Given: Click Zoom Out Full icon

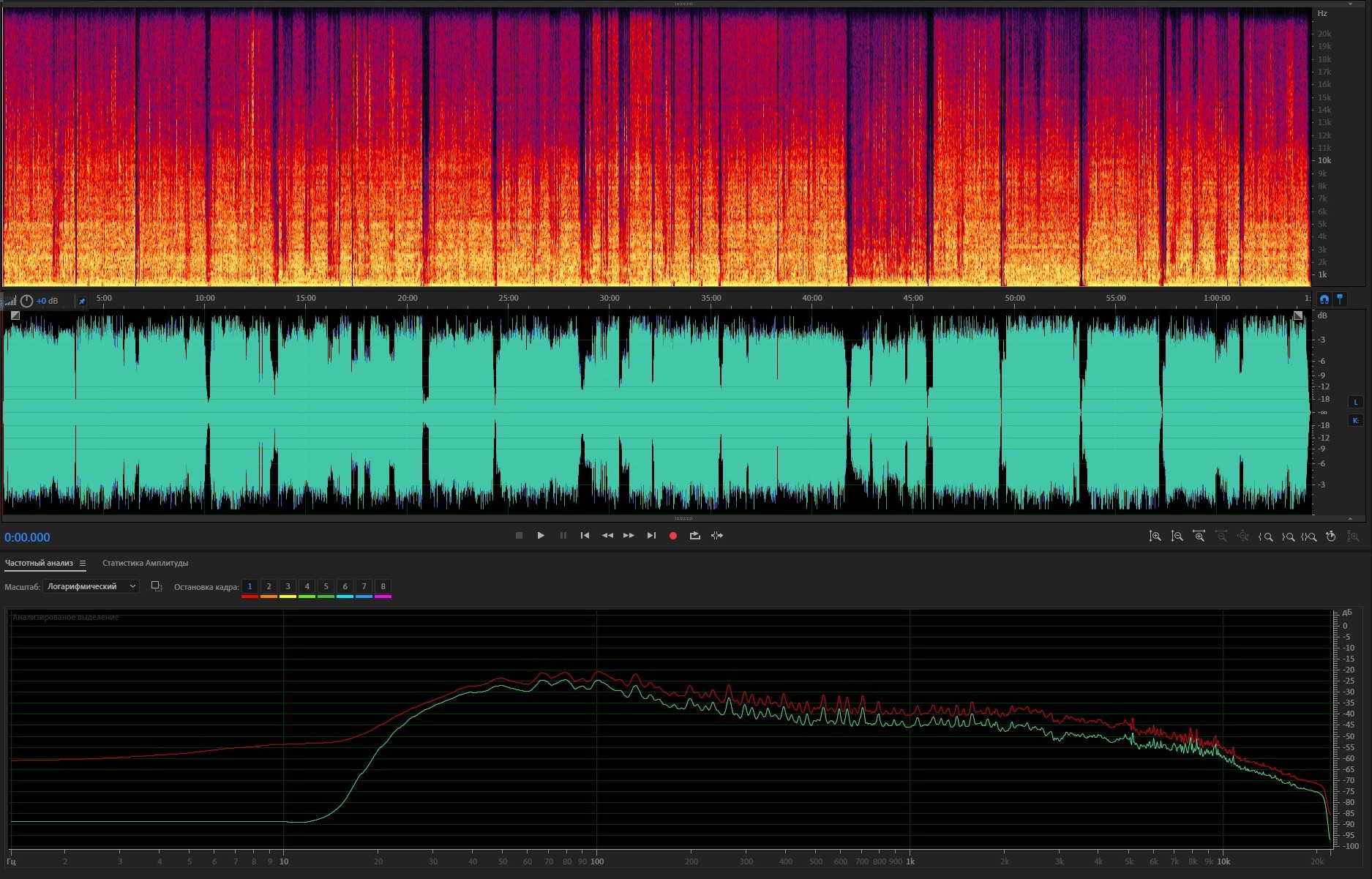Looking at the screenshot, I should point(1242,536).
